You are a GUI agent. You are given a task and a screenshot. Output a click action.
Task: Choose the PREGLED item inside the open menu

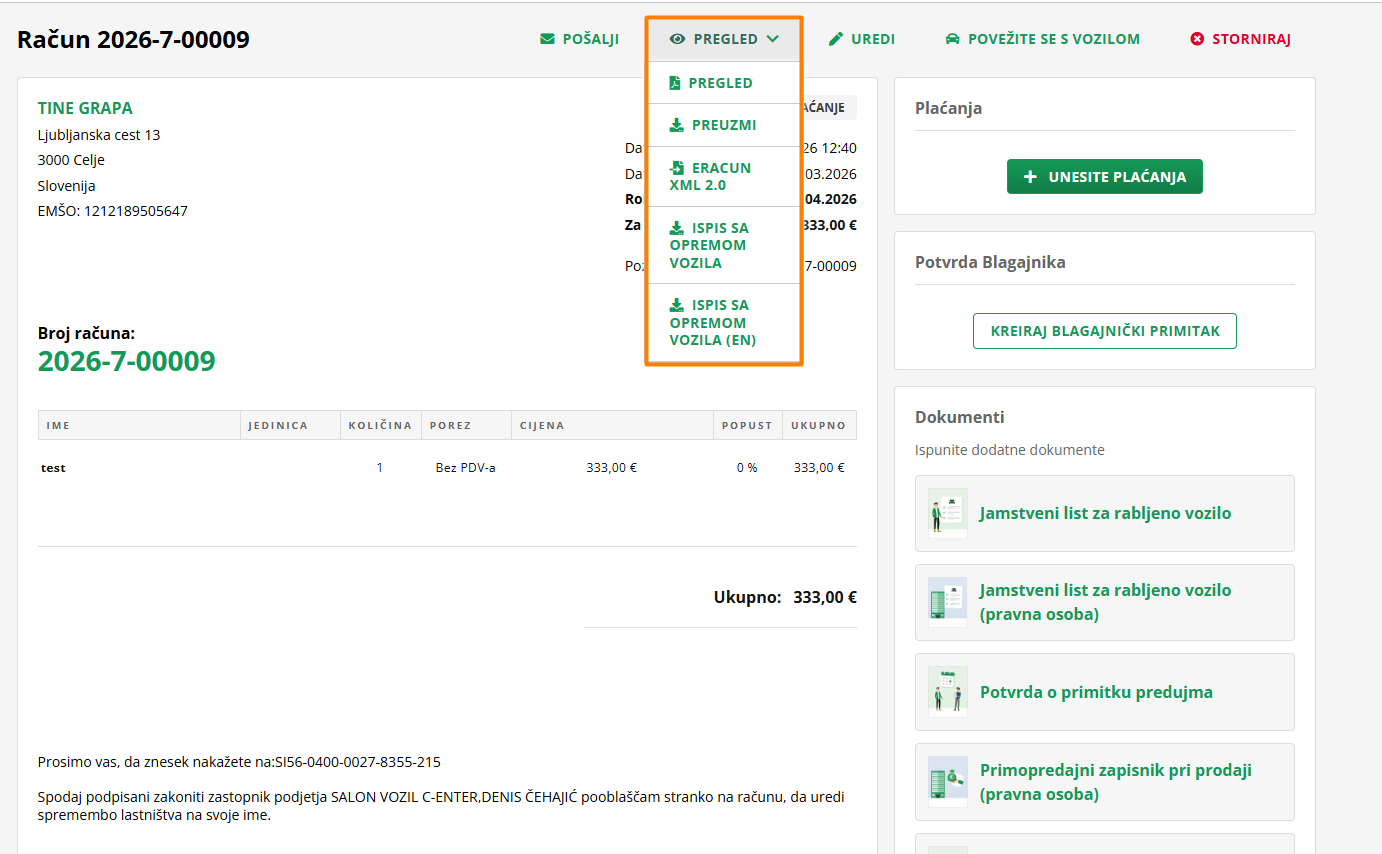(724, 83)
